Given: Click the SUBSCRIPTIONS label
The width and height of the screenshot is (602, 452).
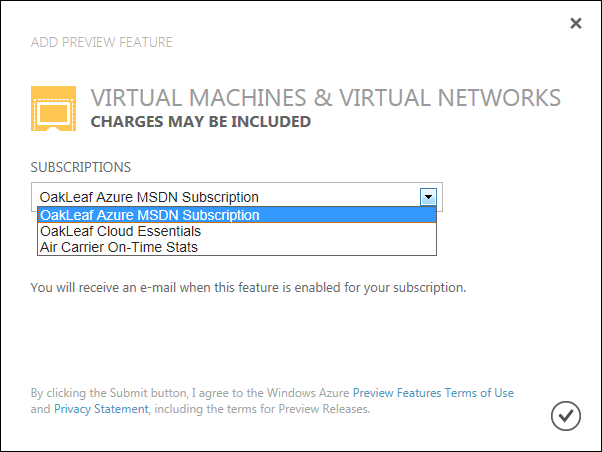Looking at the screenshot, I should click(81, 167).
